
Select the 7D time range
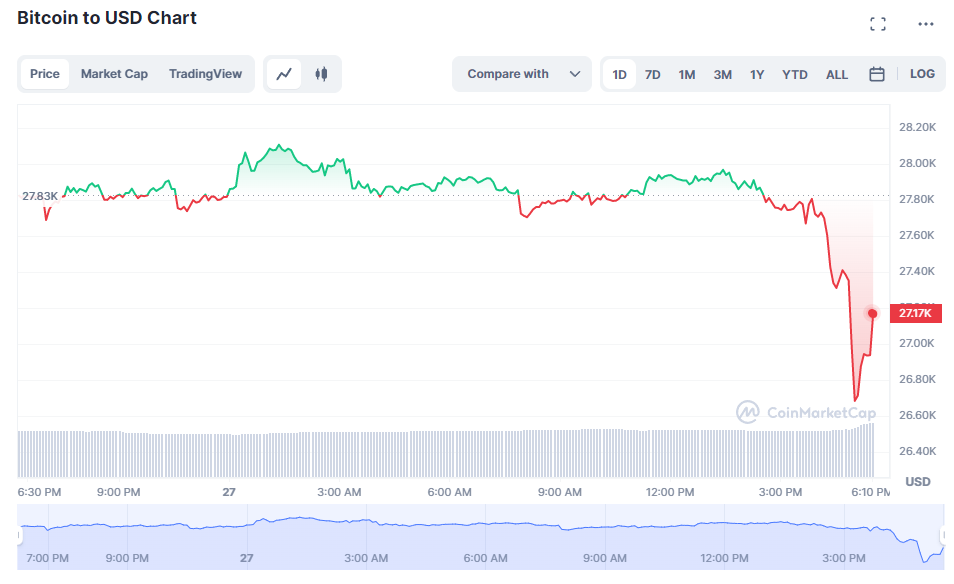pyautogui.click(x=653, y=74)
